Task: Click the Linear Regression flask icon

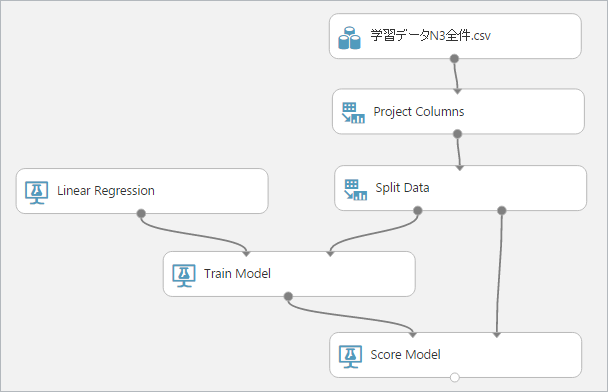Action: tap(36, 192)
